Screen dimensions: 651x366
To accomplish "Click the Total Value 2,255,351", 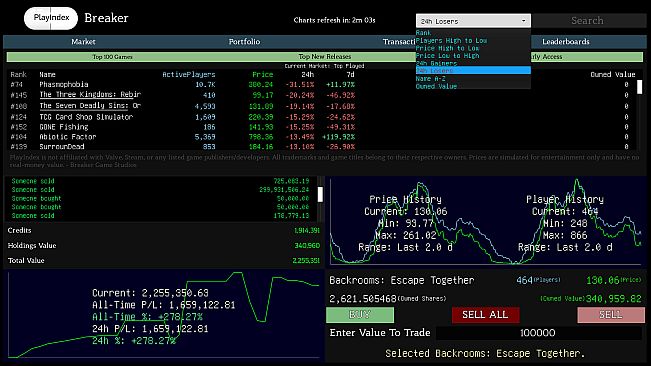I will point(306,261).
